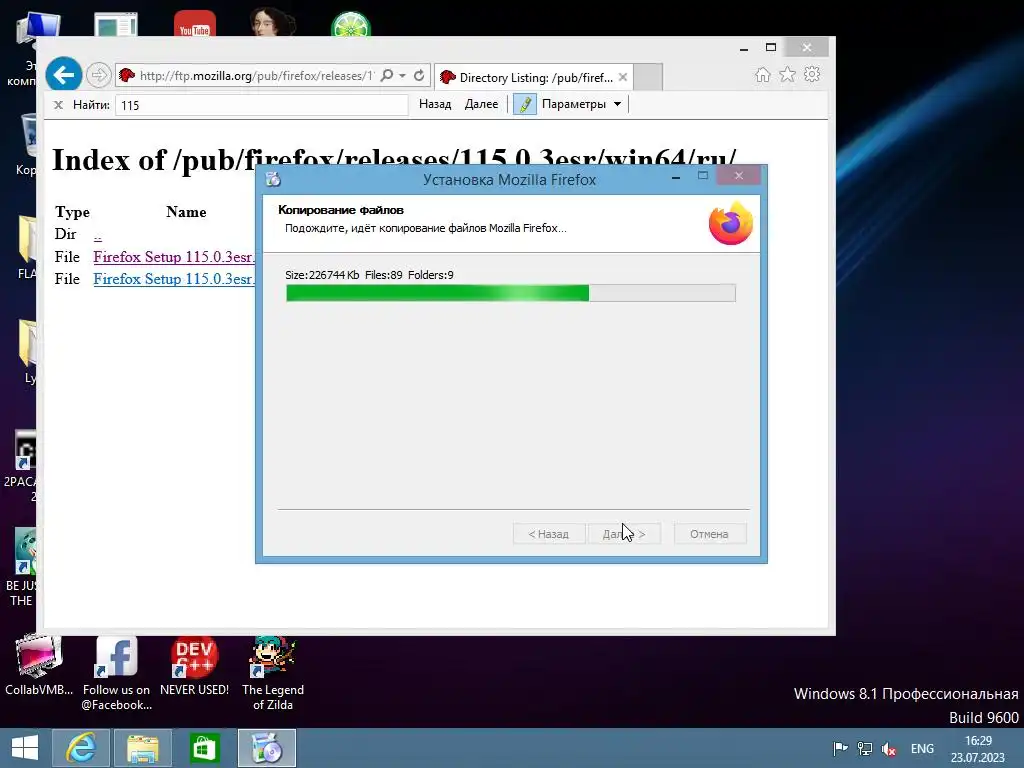
Task: Expand the Параметры dropdown
Action: [x=581, y=104]
